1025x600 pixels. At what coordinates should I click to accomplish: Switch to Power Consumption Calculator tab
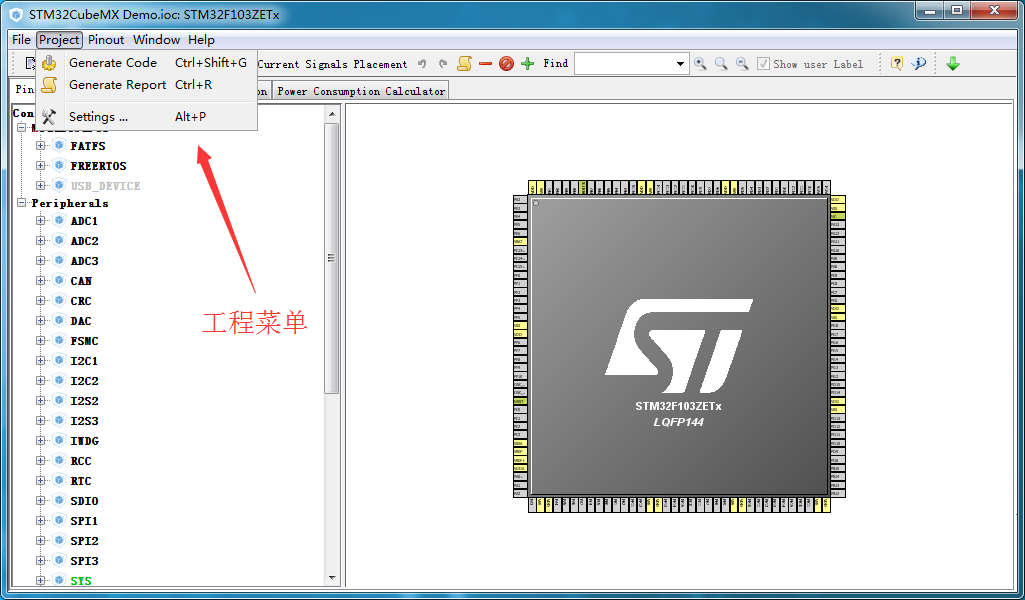pos(361,91)
